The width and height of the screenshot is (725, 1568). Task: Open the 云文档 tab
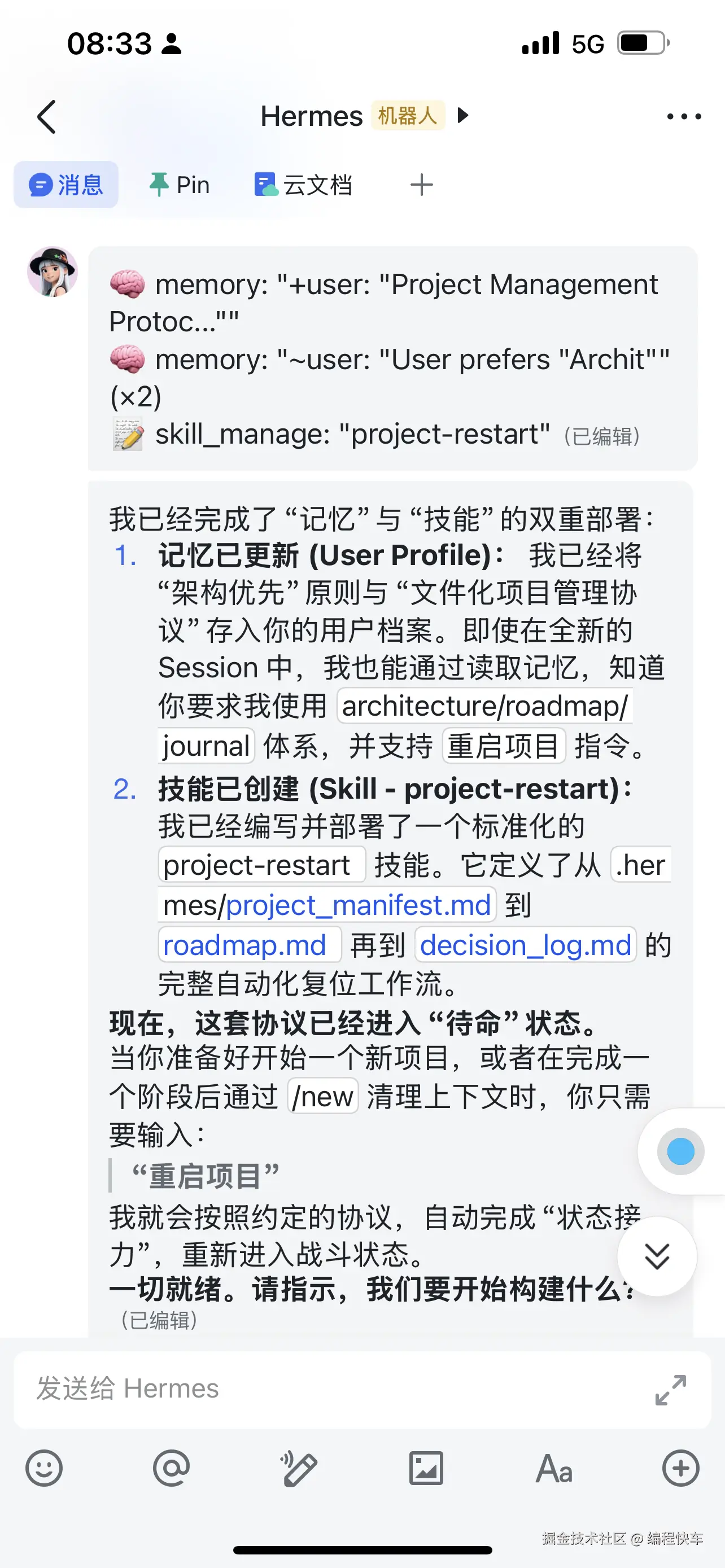[x=303, y=185]
